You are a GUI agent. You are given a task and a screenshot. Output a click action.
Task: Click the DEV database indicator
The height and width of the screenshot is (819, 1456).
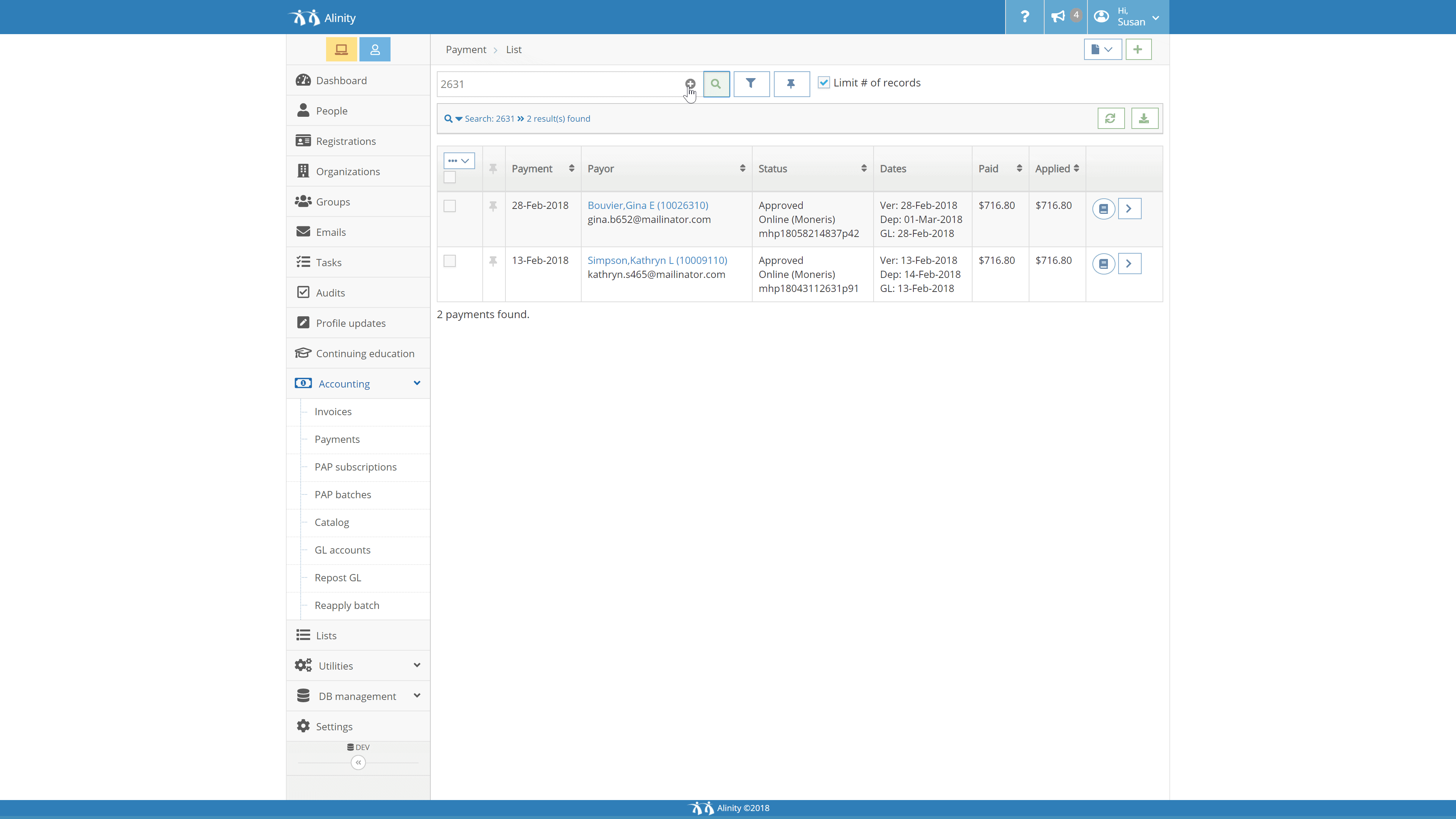coord(358,747)
